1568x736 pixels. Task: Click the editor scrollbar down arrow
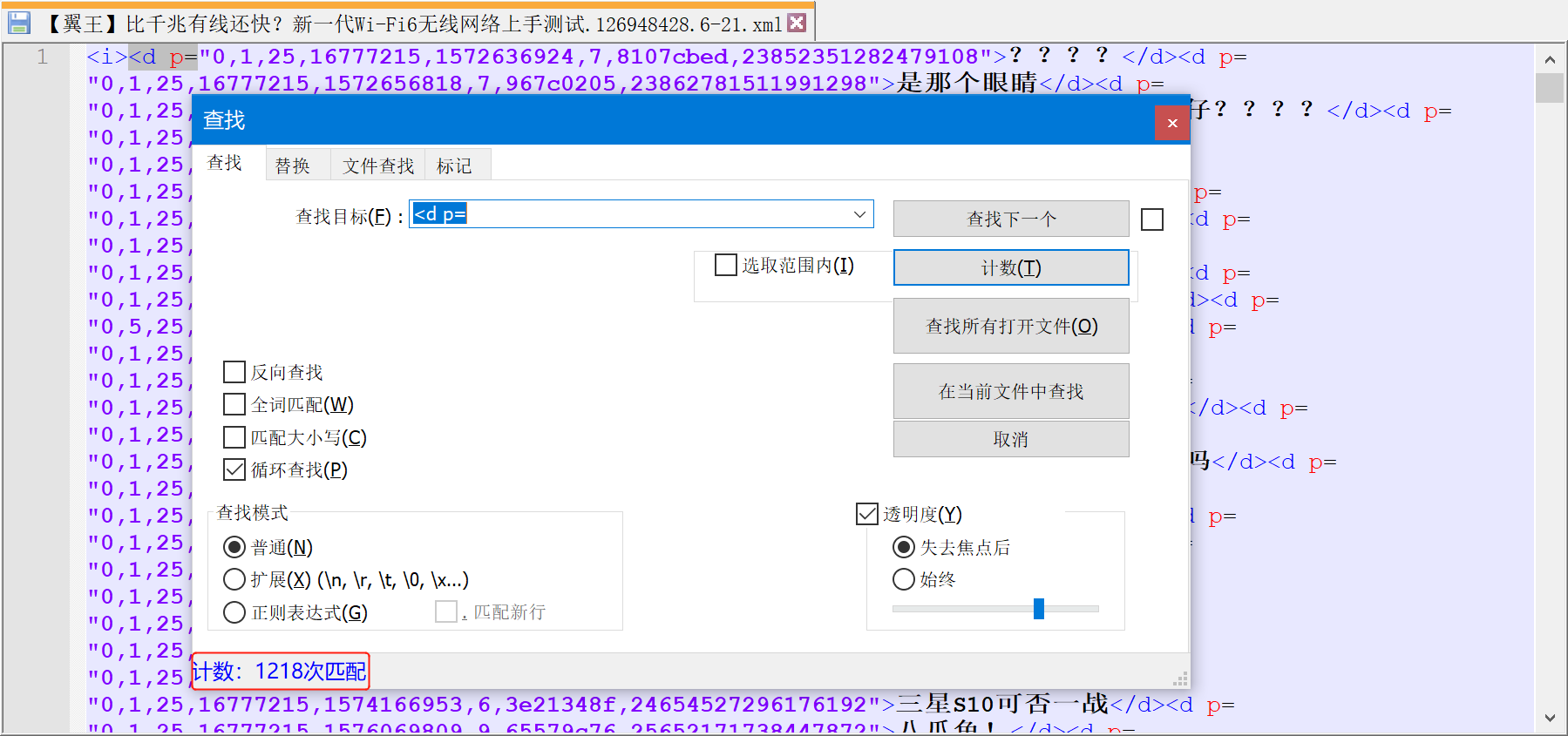[1550, 718]
